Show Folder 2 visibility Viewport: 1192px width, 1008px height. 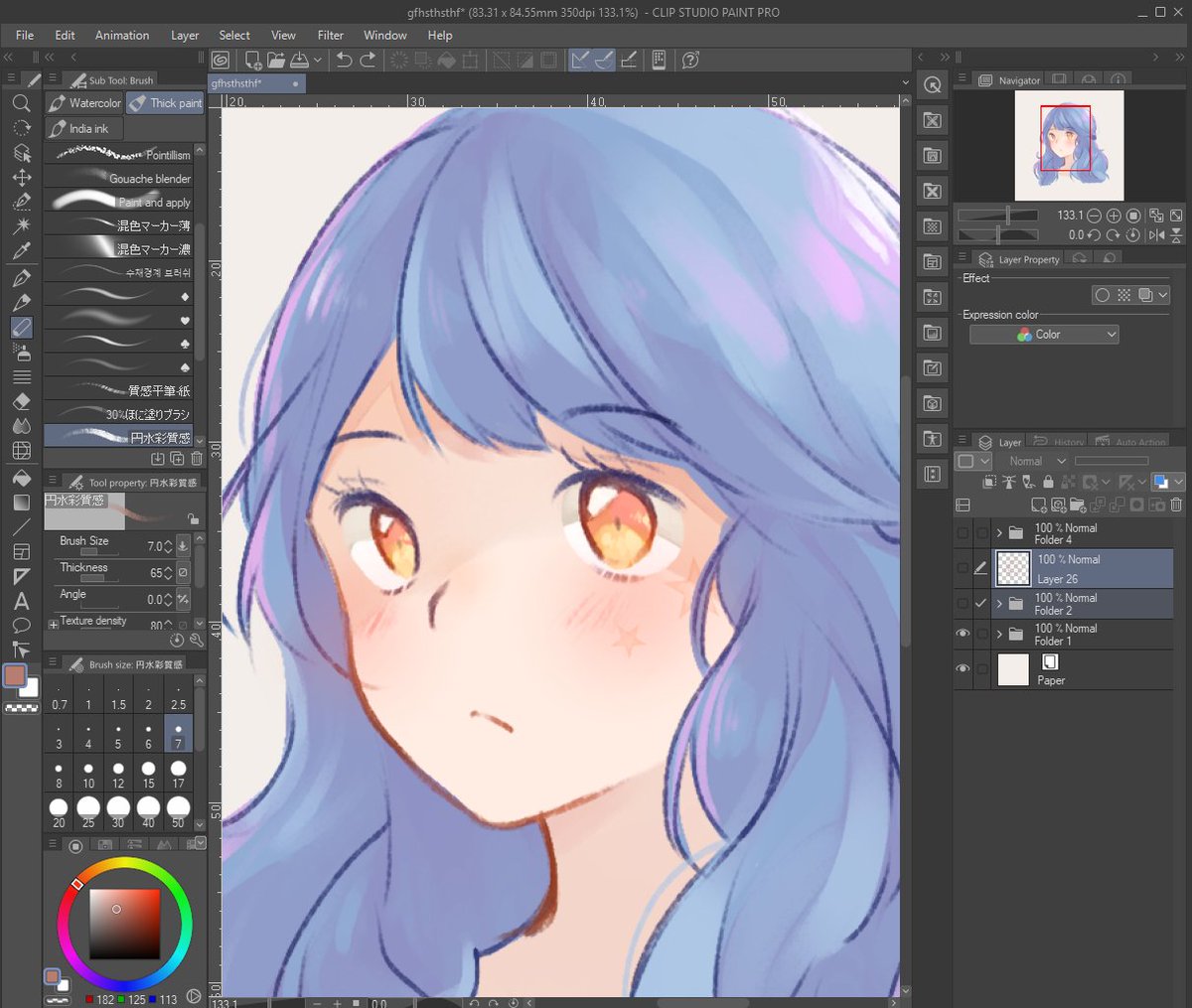[963, 603]
